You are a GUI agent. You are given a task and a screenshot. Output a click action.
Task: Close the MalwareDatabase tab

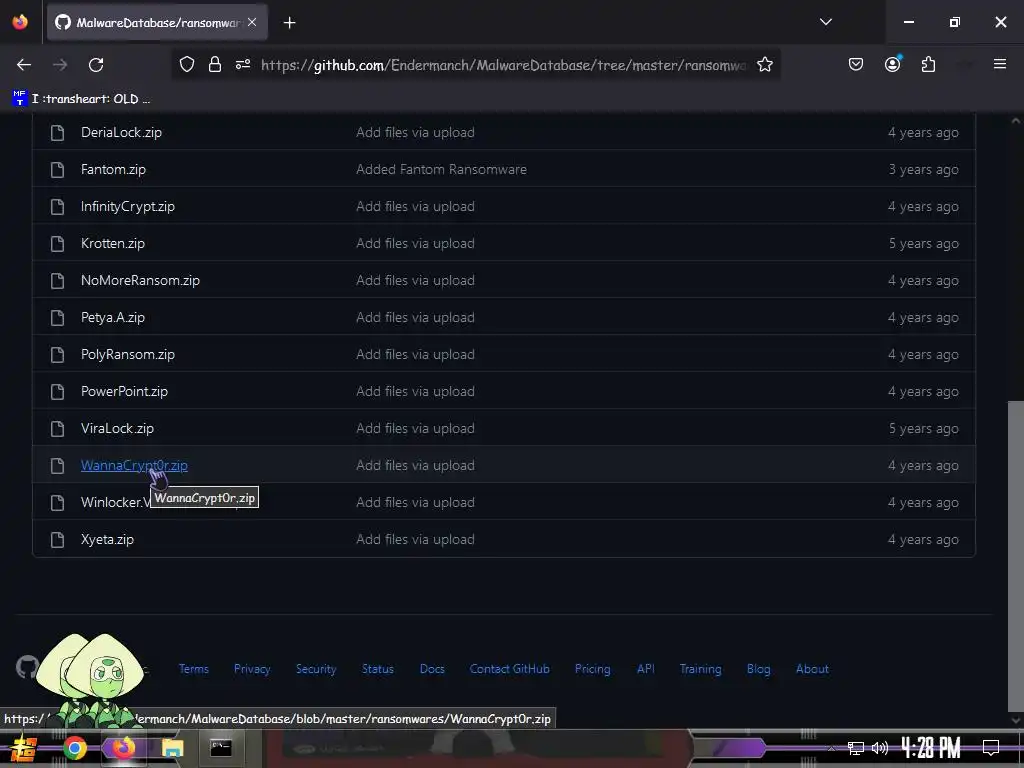tap(252, 22)
